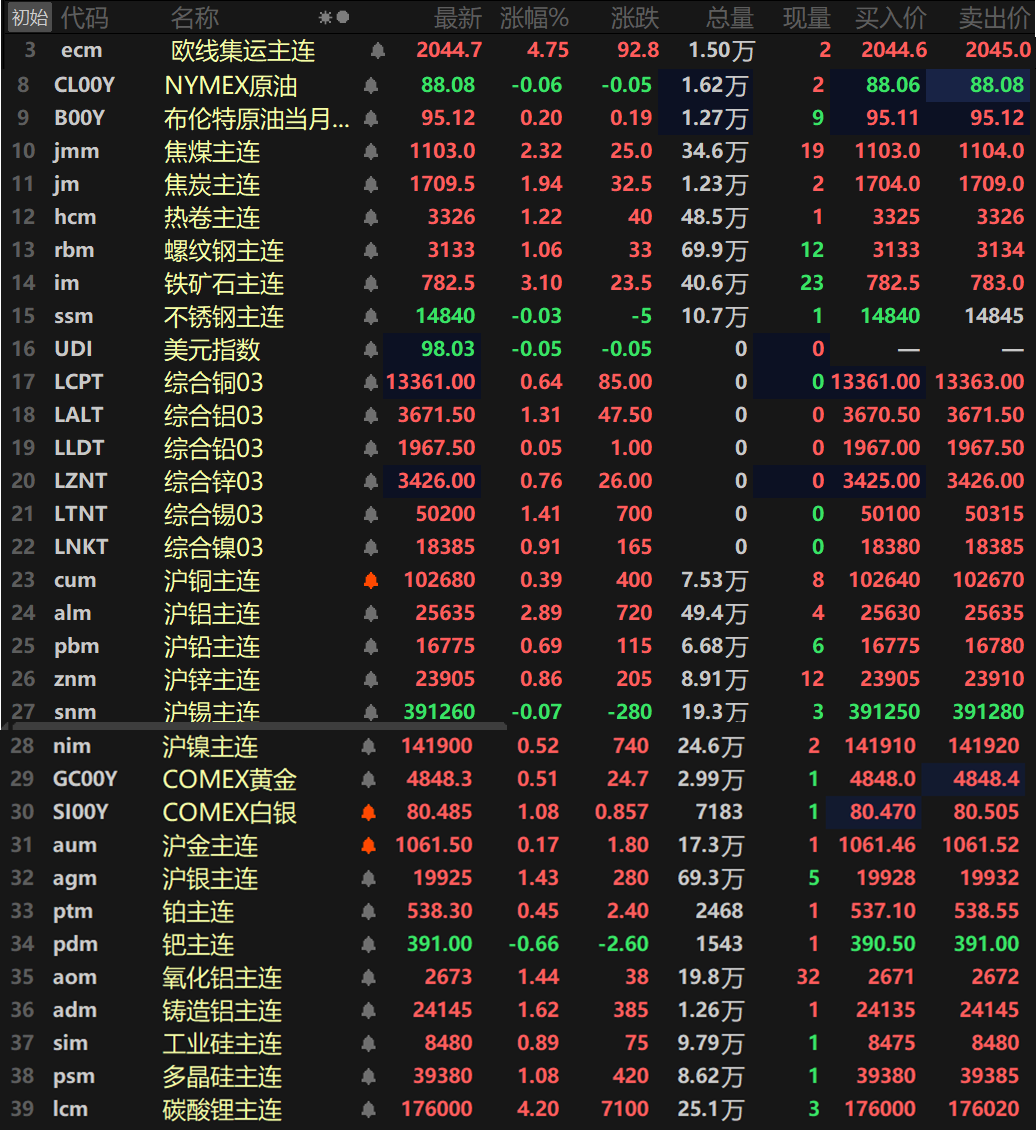Click the alert bell next to 铂主连

(369, 911)
